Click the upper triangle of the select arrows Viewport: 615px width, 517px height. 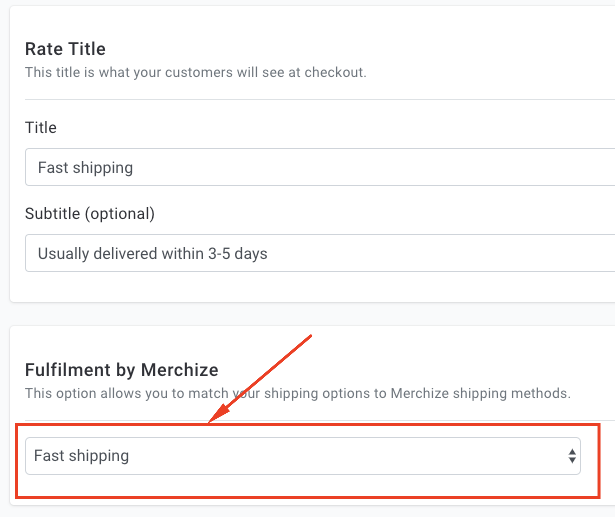pyautogui.click(x=572, y=452)
